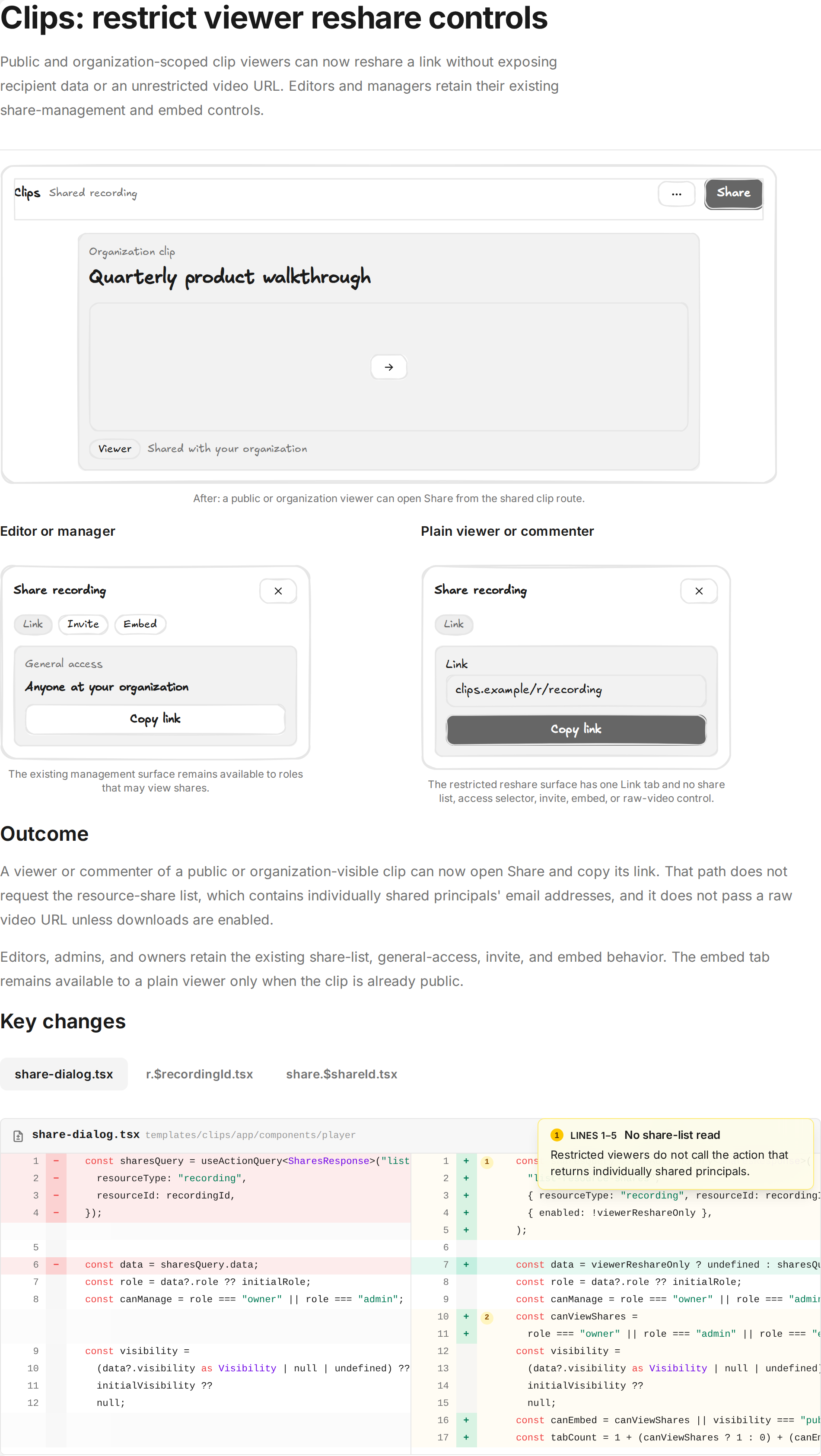This screenshot has height=1456, width=821.
Task: Click the 'Shared recording' header label
Action: (93, 193)
